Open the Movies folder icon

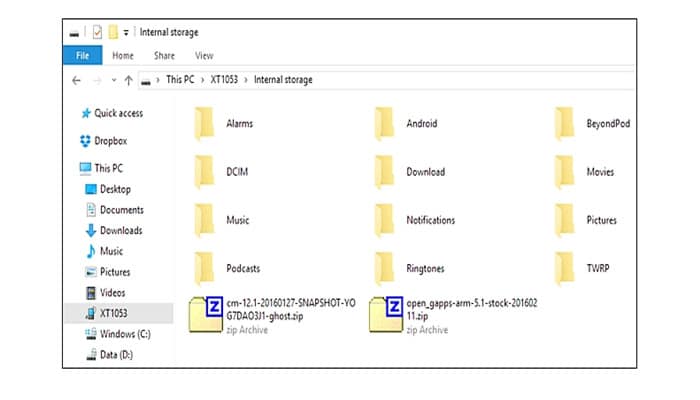565,172
